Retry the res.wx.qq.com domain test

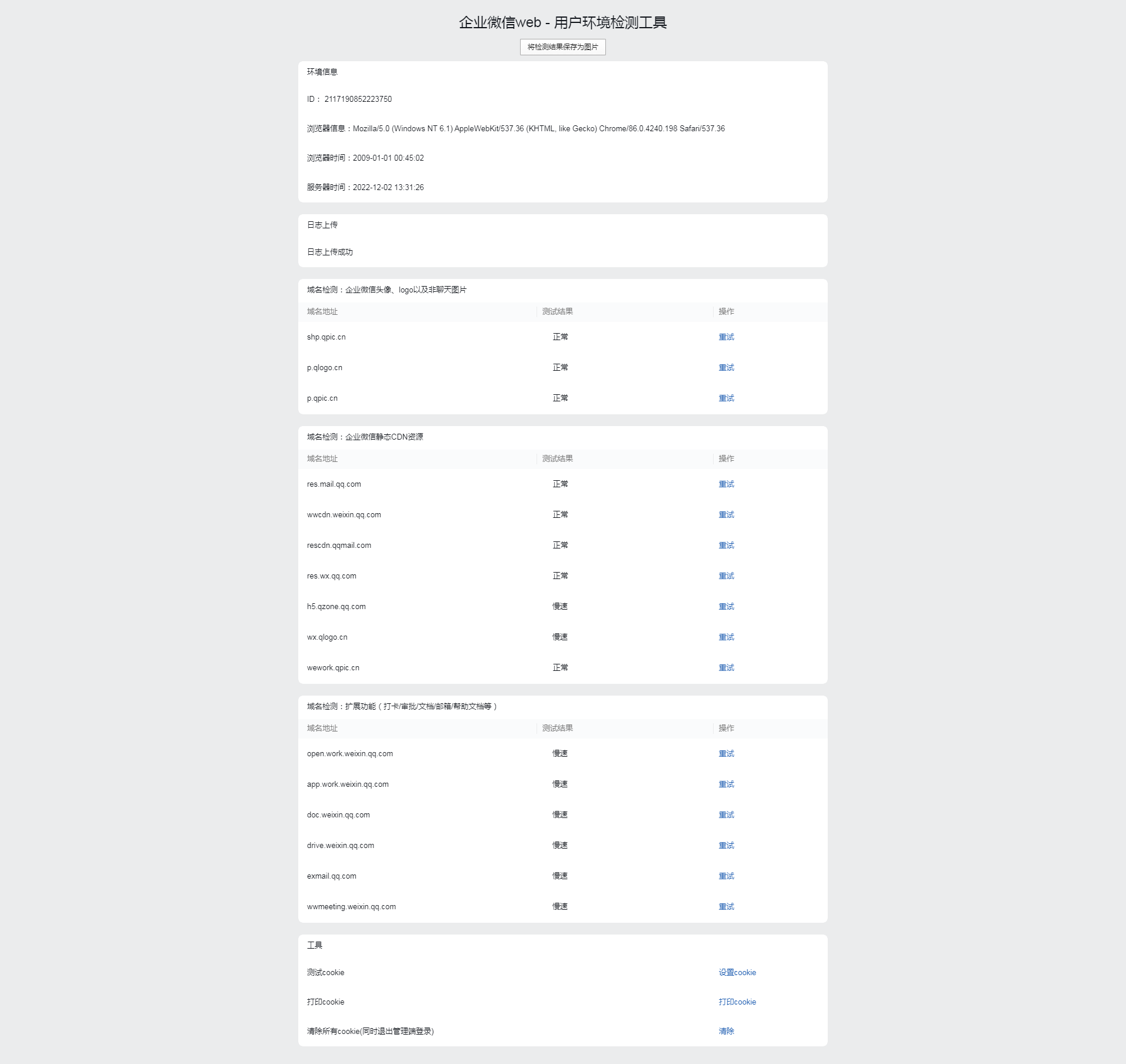(x=726, y=576)
